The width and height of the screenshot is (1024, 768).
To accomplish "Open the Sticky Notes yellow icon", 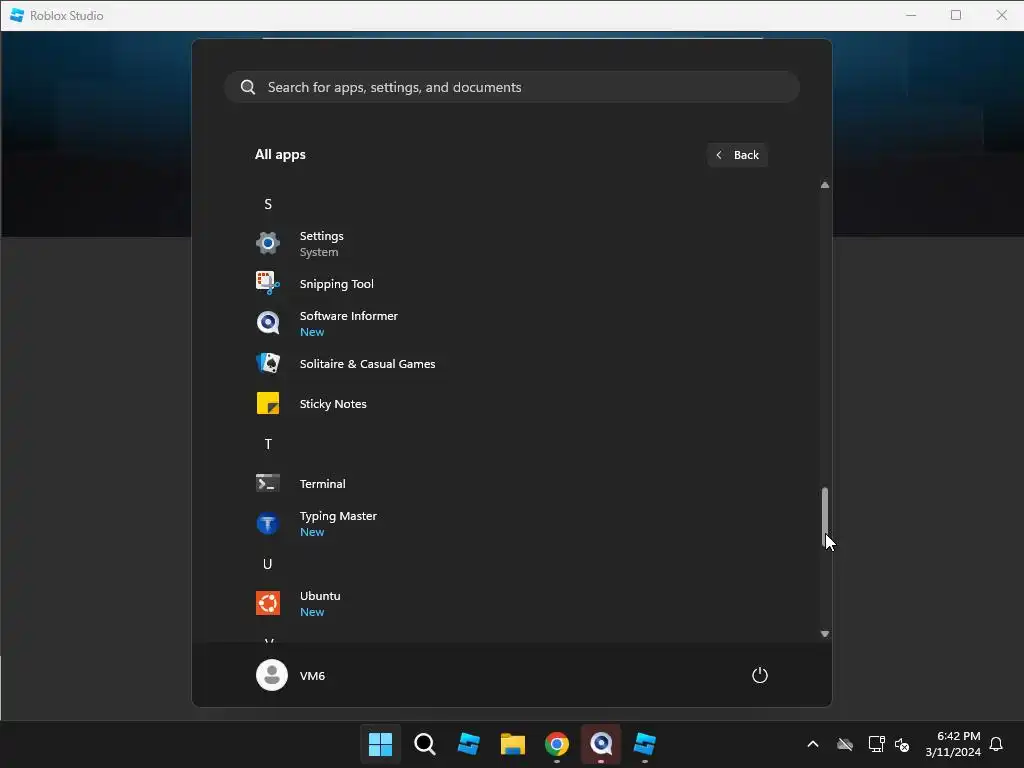I will pos(268,404).
